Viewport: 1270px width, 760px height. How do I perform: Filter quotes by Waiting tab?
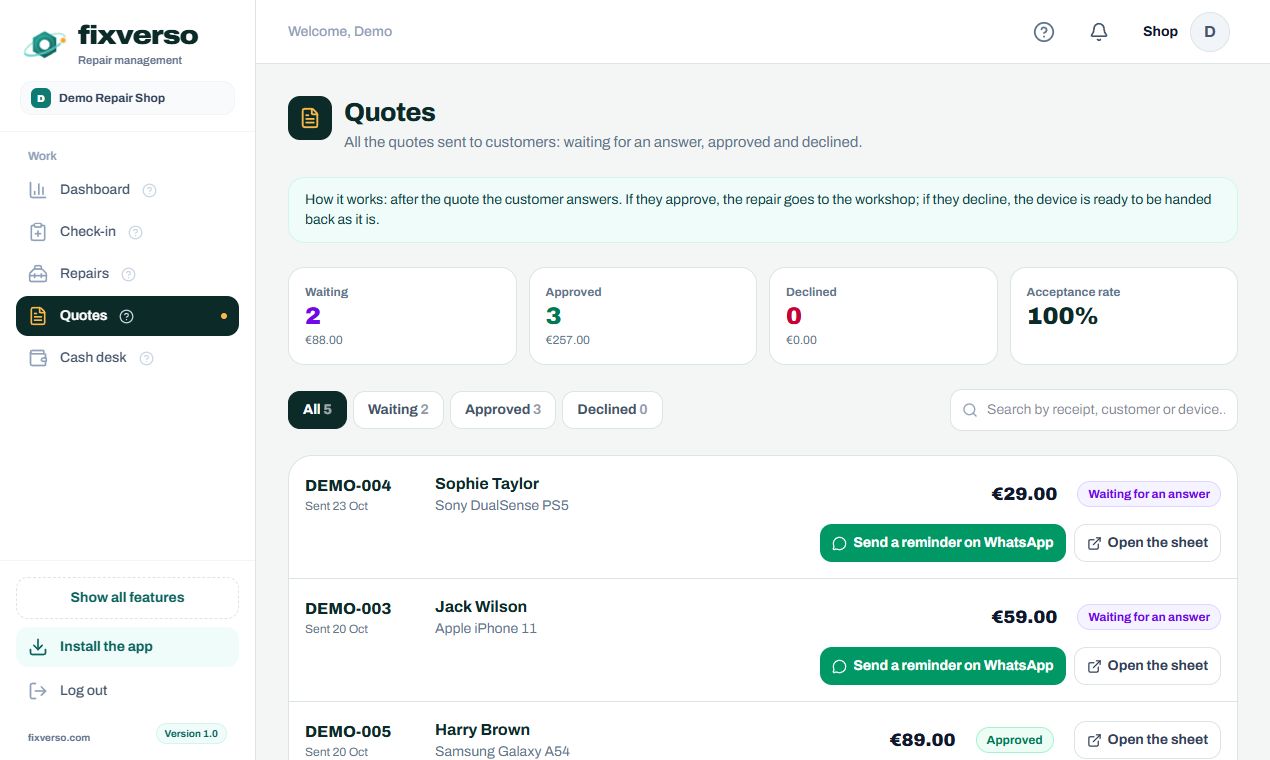point(398,410)
